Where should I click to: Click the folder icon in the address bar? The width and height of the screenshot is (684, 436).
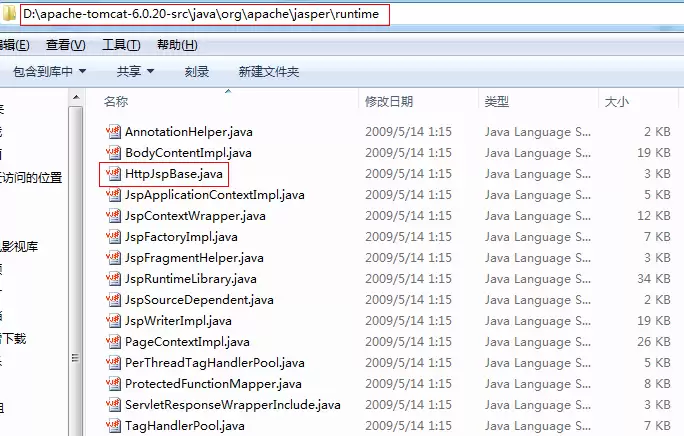9,14
